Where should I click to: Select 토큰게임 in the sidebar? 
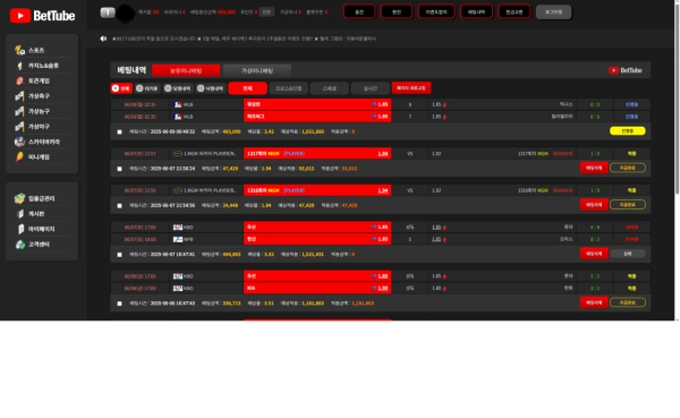point(38,81)
